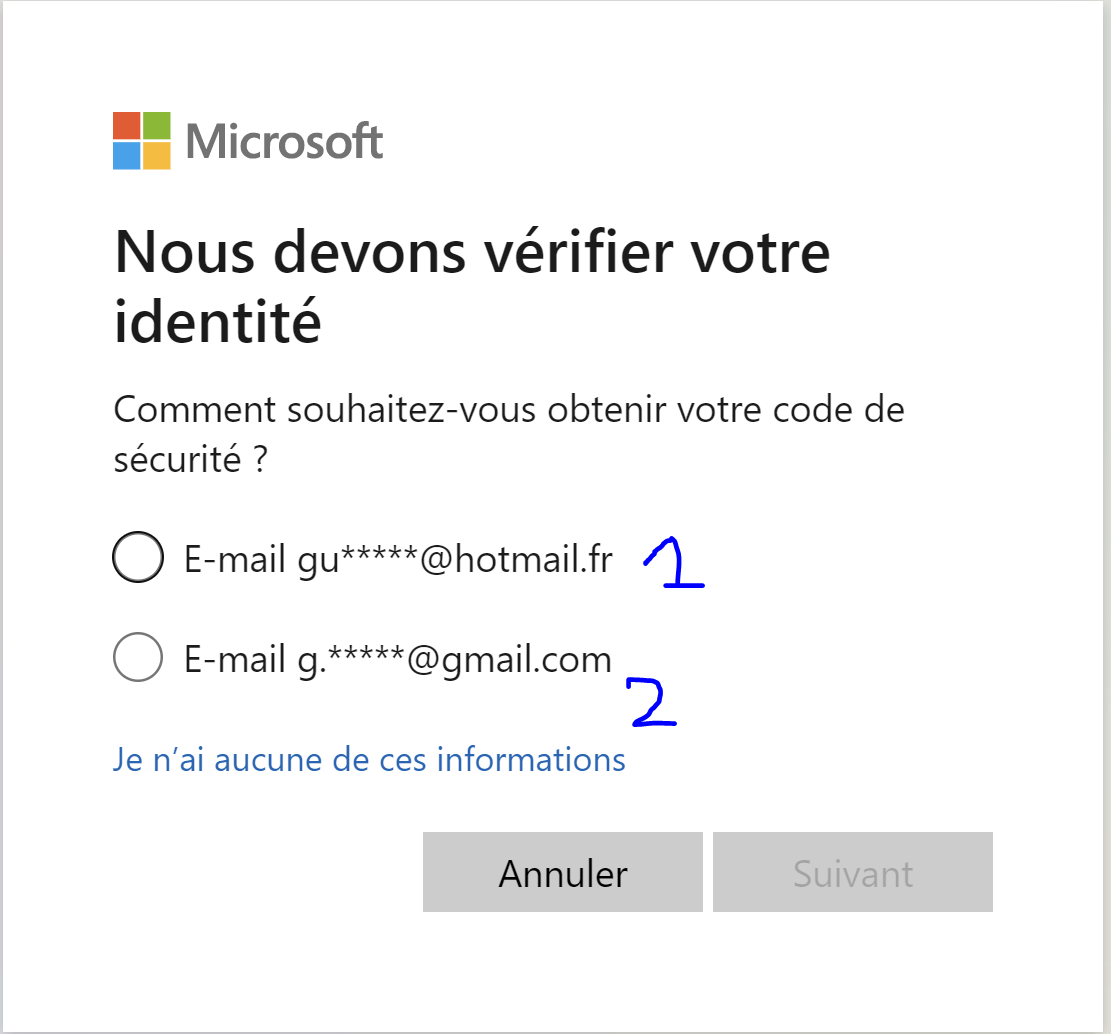
Task: Click the masked "@hotmail.fr" address text
Action: (455, 559)
